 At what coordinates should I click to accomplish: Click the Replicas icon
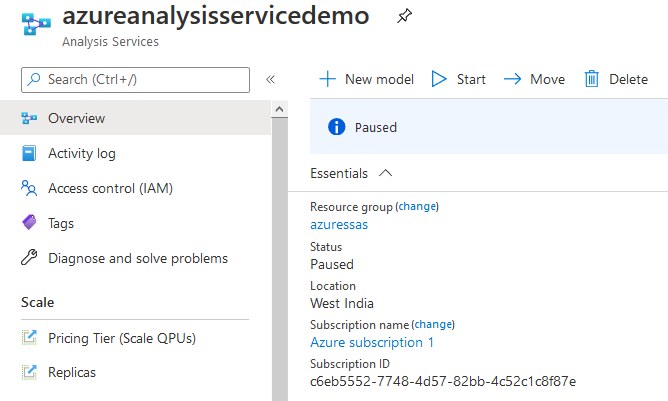tap(29, 372)
